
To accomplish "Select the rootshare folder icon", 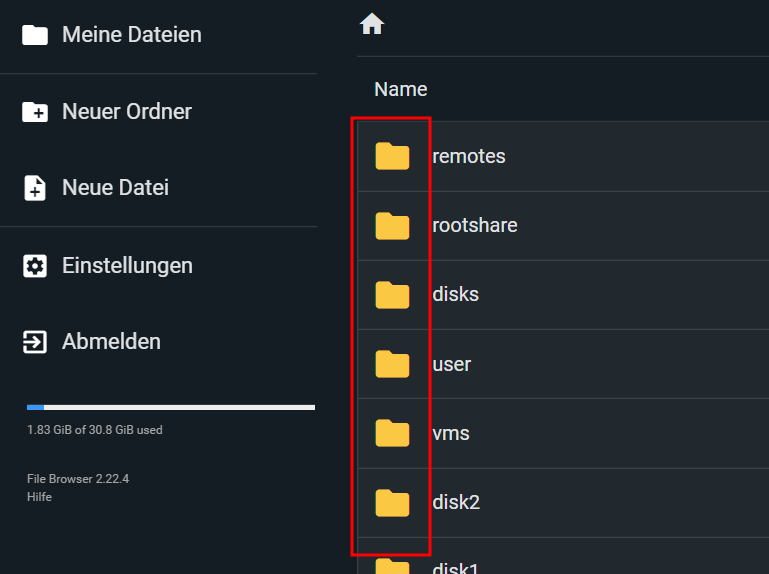I will (392, 226).
